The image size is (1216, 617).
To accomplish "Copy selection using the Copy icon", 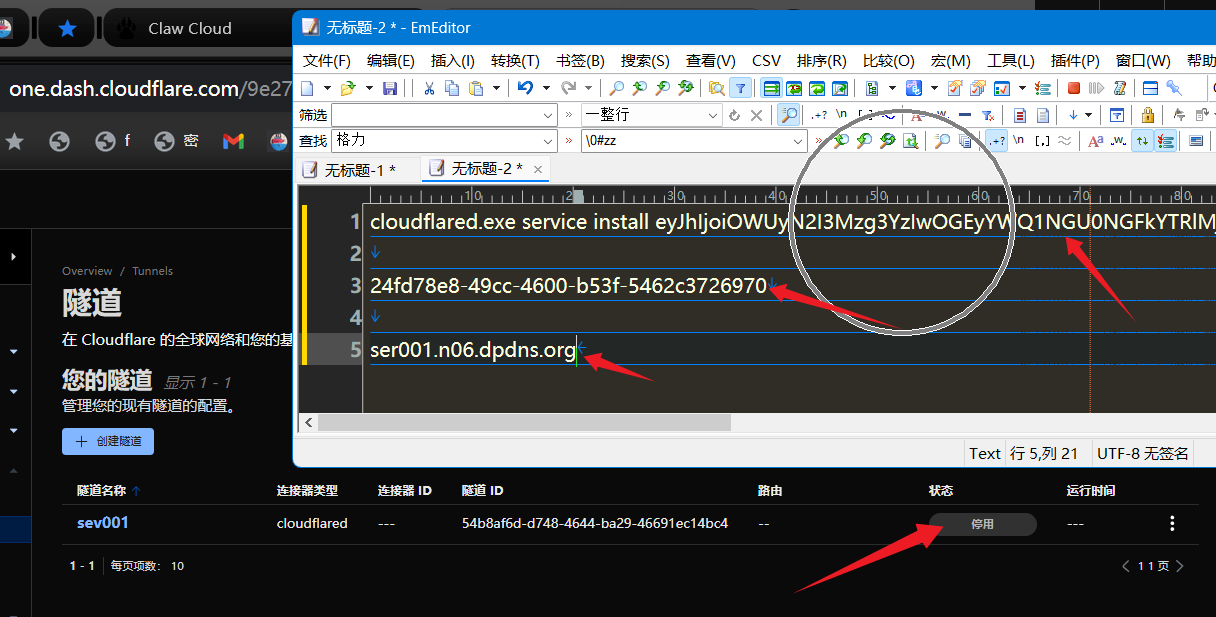I will pyautogui.click(x=452, y=88).
